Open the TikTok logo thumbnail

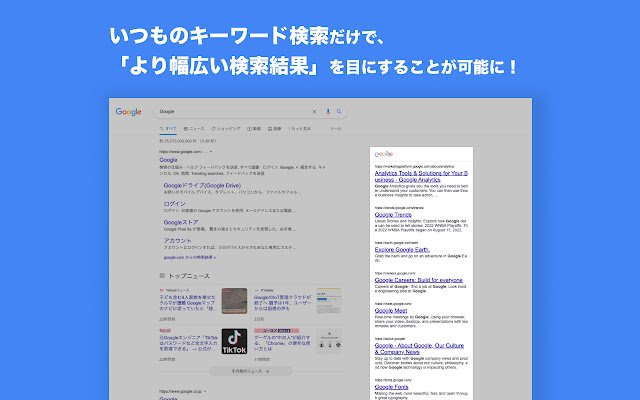[234, 341]
